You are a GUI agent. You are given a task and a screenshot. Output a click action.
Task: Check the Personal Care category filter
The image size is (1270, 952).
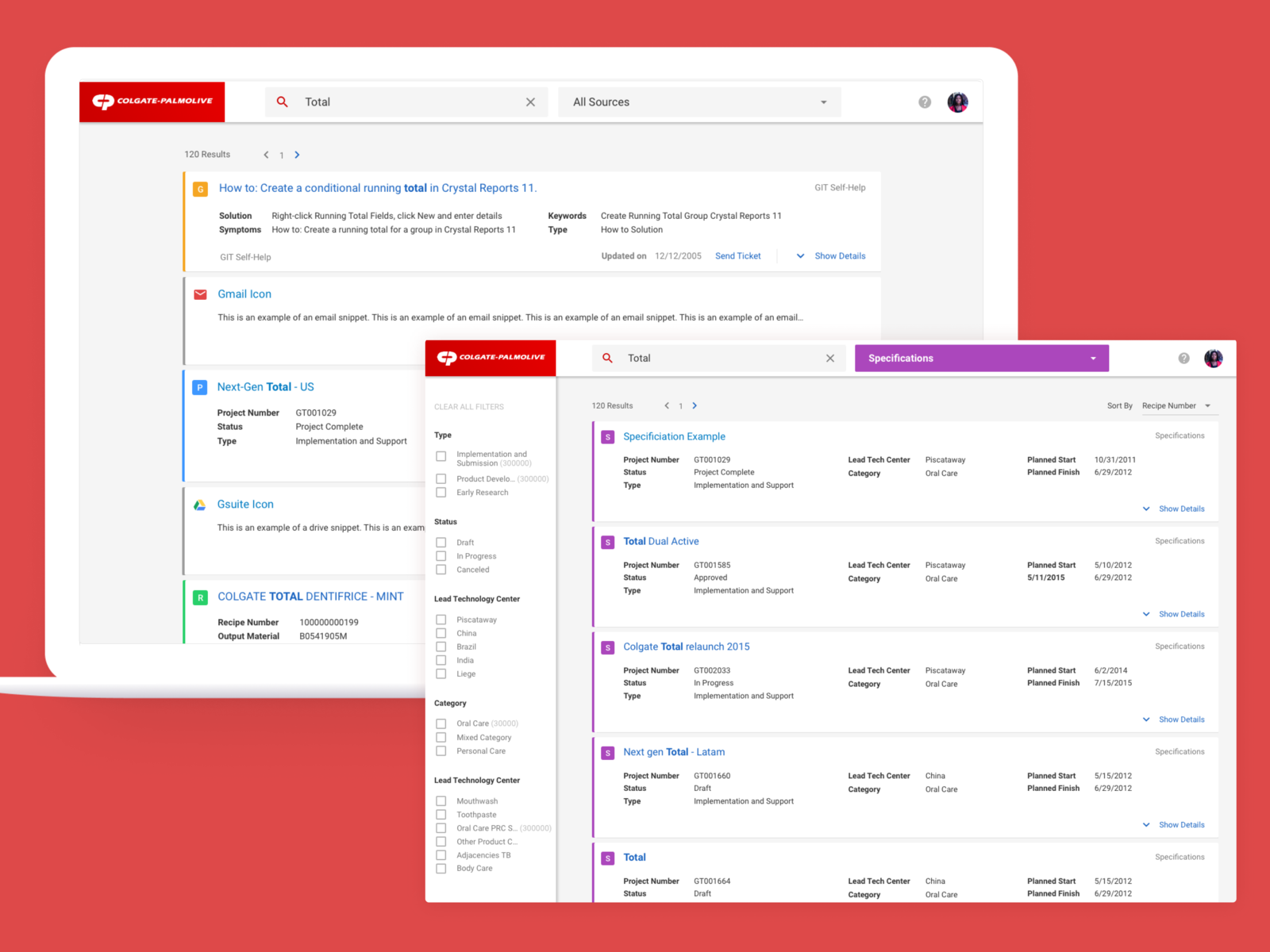tap(441, 751)
